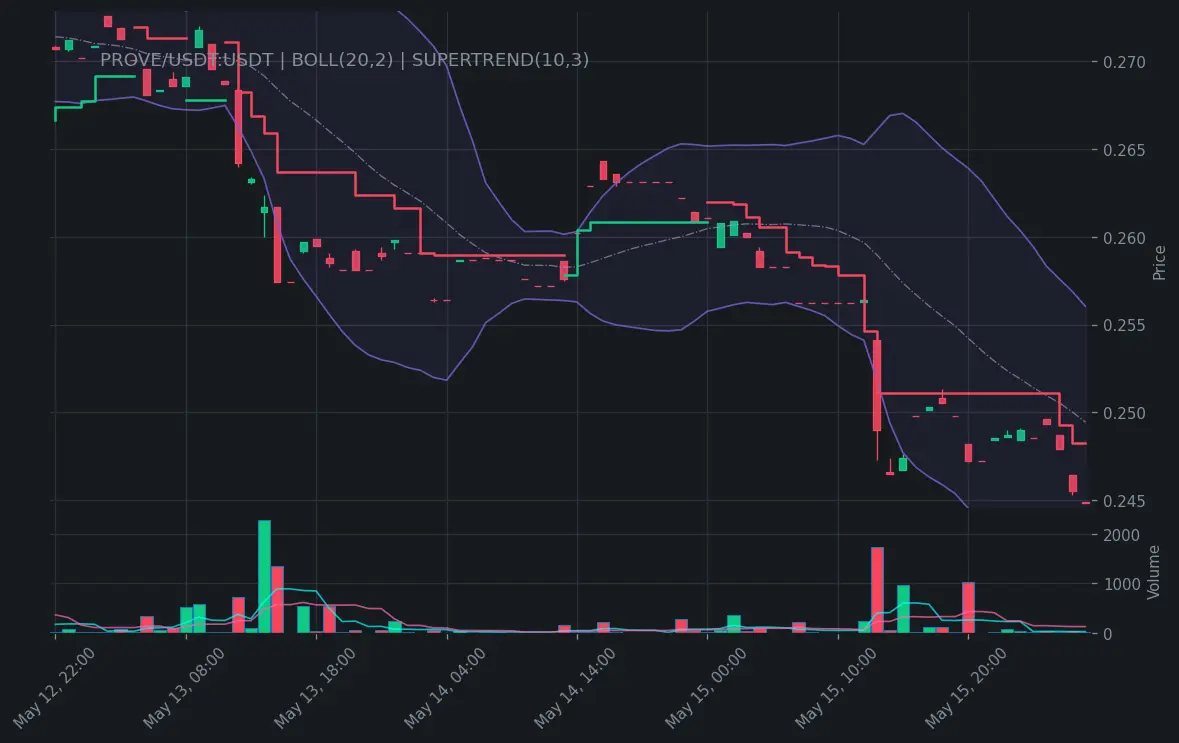
Task: Click the 1000 volume axis label
Action: pos(1121,584)
